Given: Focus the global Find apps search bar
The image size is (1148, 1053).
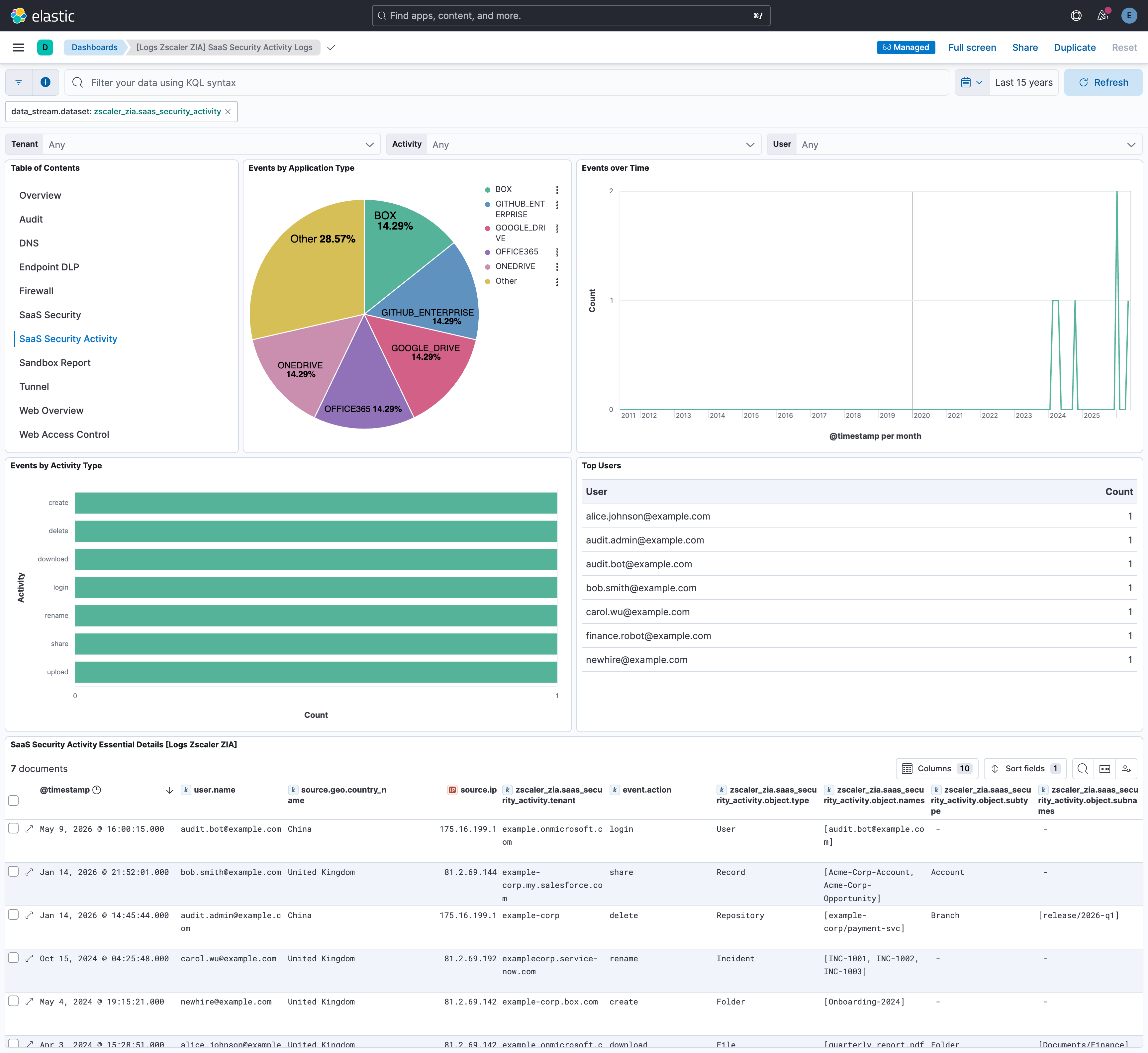Looking at the screenshot, I should click(x=571, y=15).
